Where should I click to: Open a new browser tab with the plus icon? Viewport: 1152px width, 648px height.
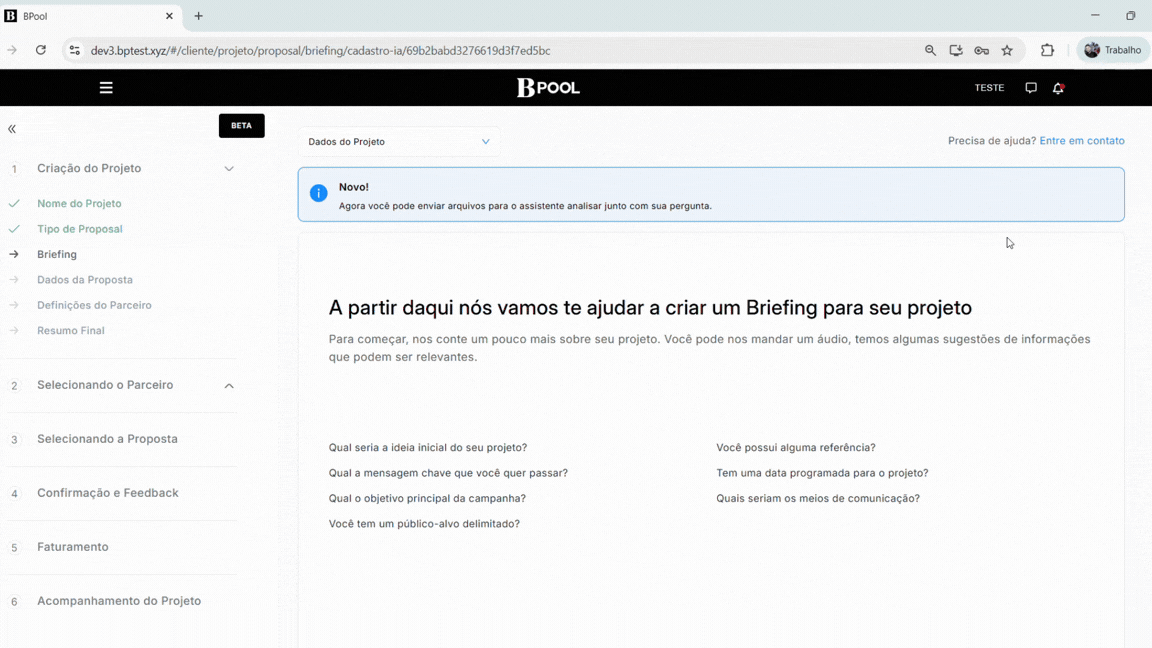pyautogui.click(x=198, y=15)
